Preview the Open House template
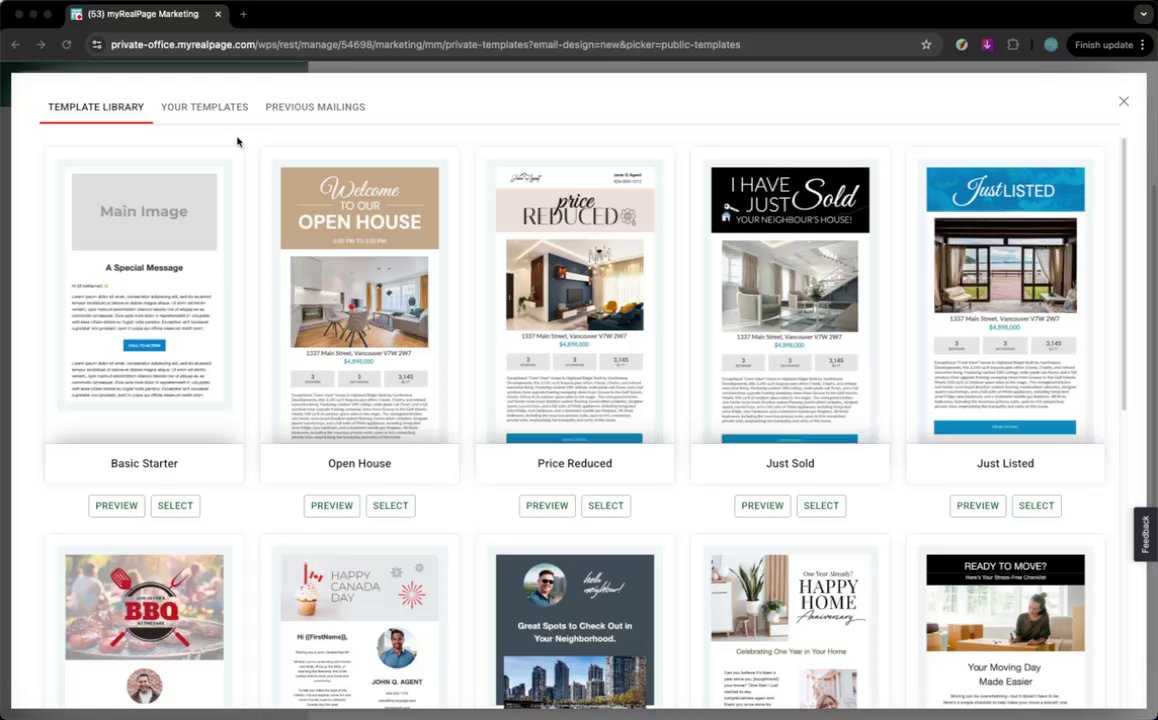This screenshot has width=1158, height=720. [x=332, y=506]
